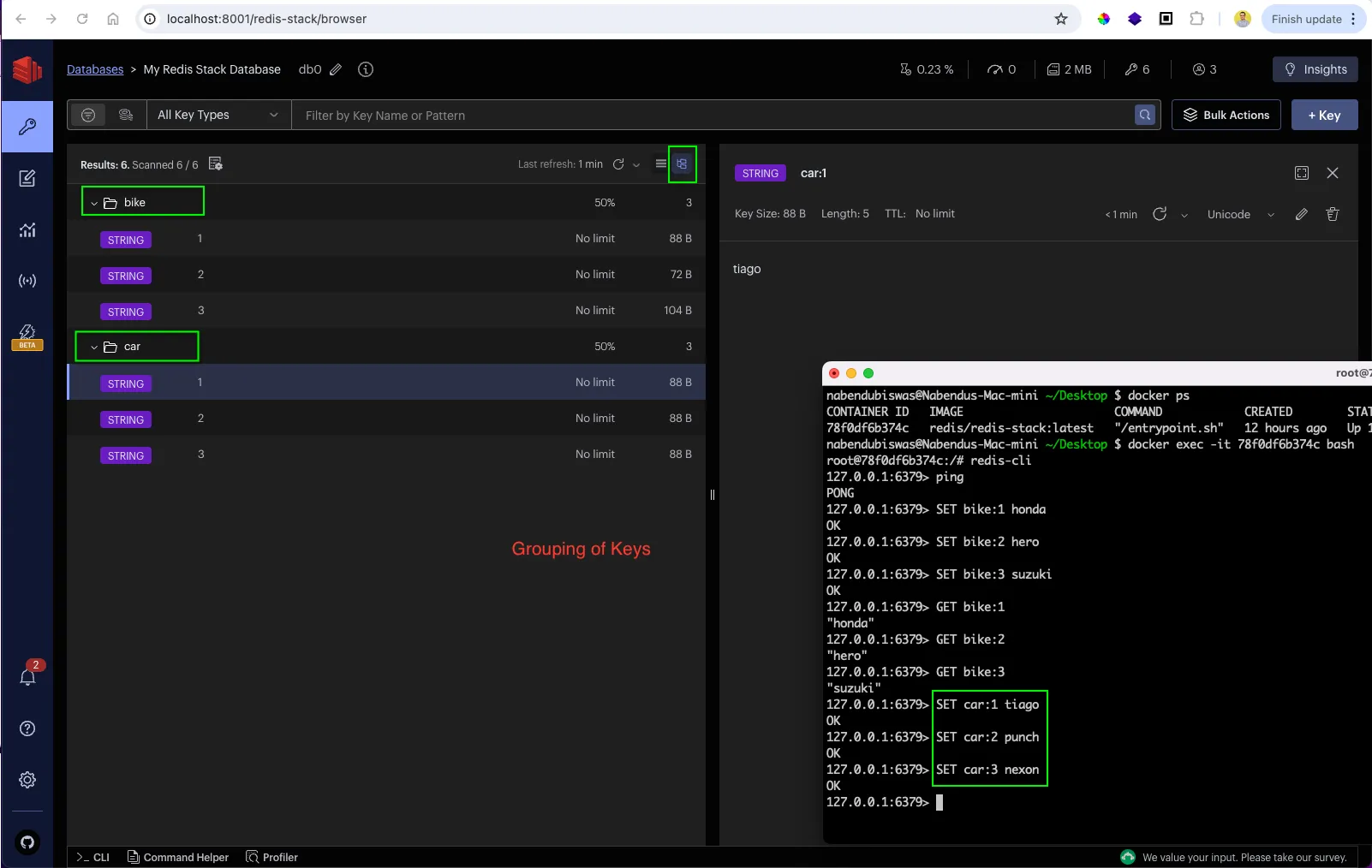This screenshot has width=1372, height=868.
Task: Go to the Databases link
Action: [x=95, y=69]
